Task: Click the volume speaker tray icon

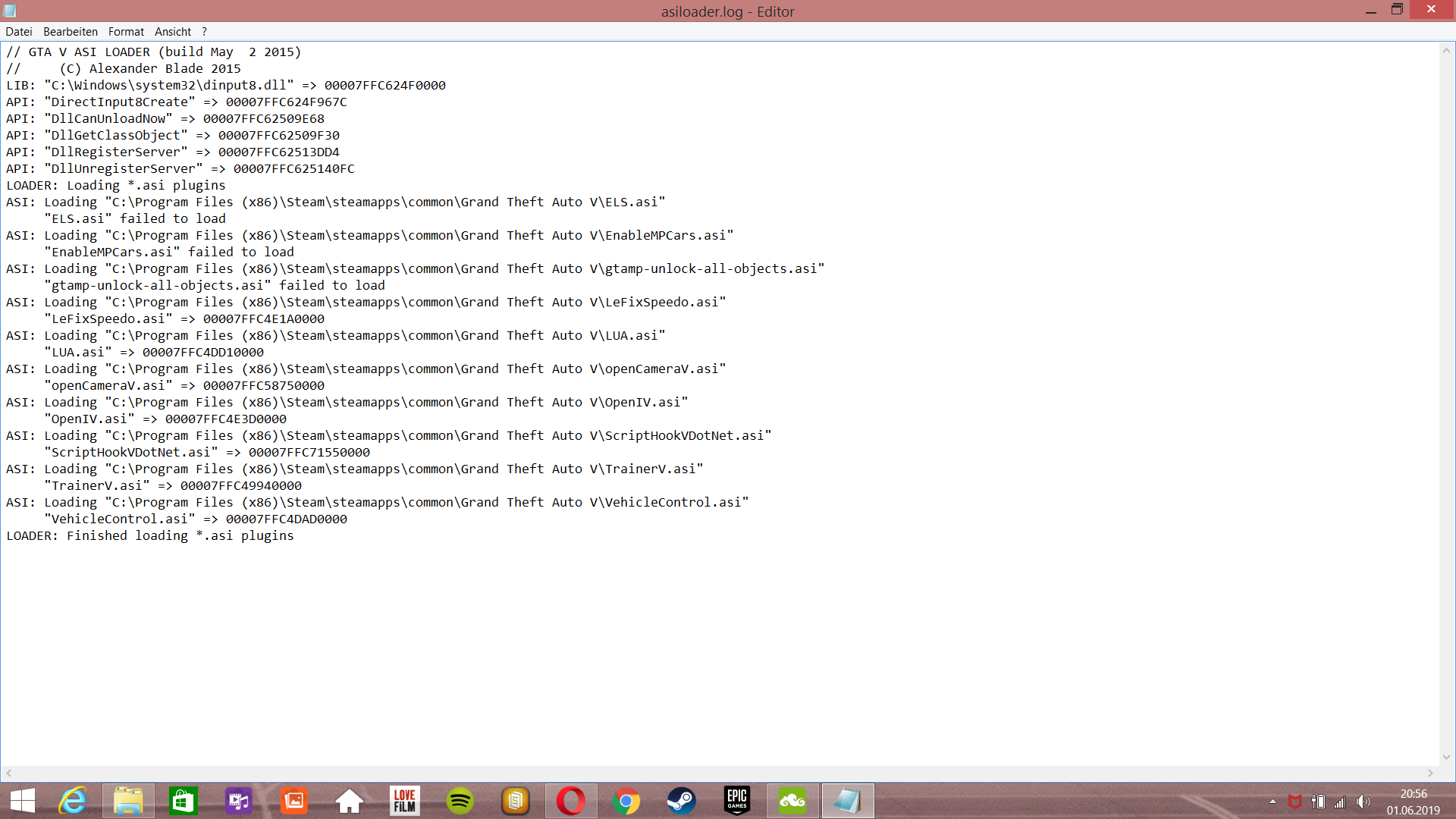Action: pos(1363,802)
